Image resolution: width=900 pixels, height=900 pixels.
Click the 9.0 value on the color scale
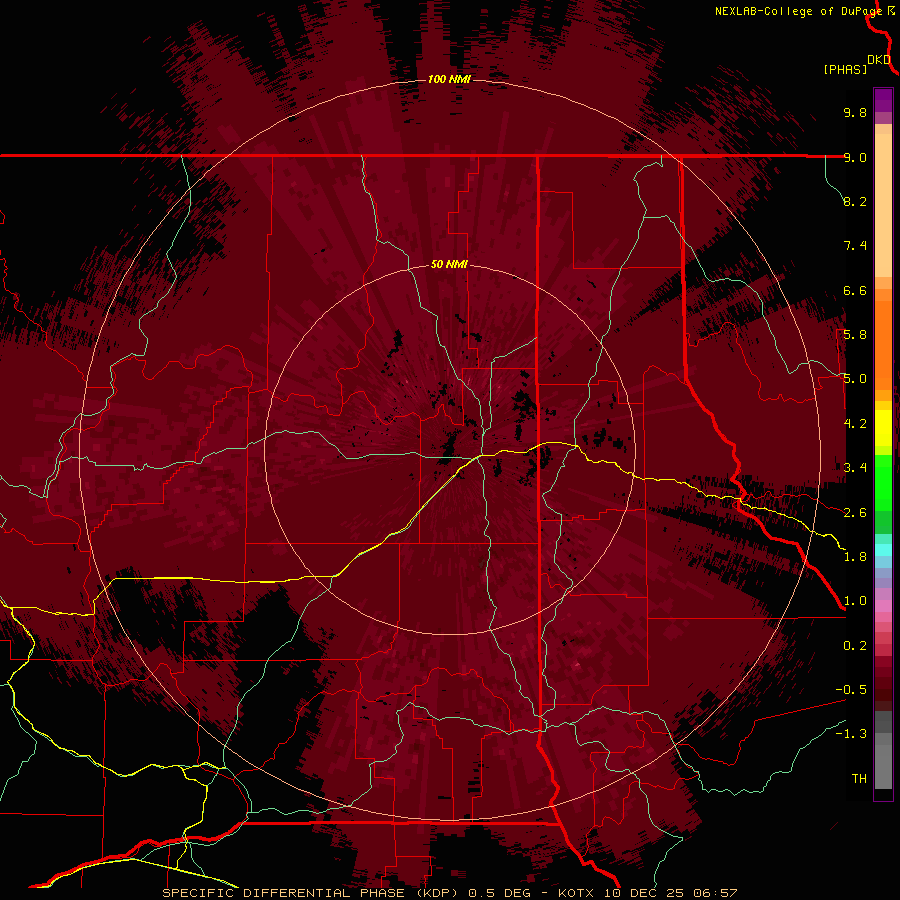[855, 157]
